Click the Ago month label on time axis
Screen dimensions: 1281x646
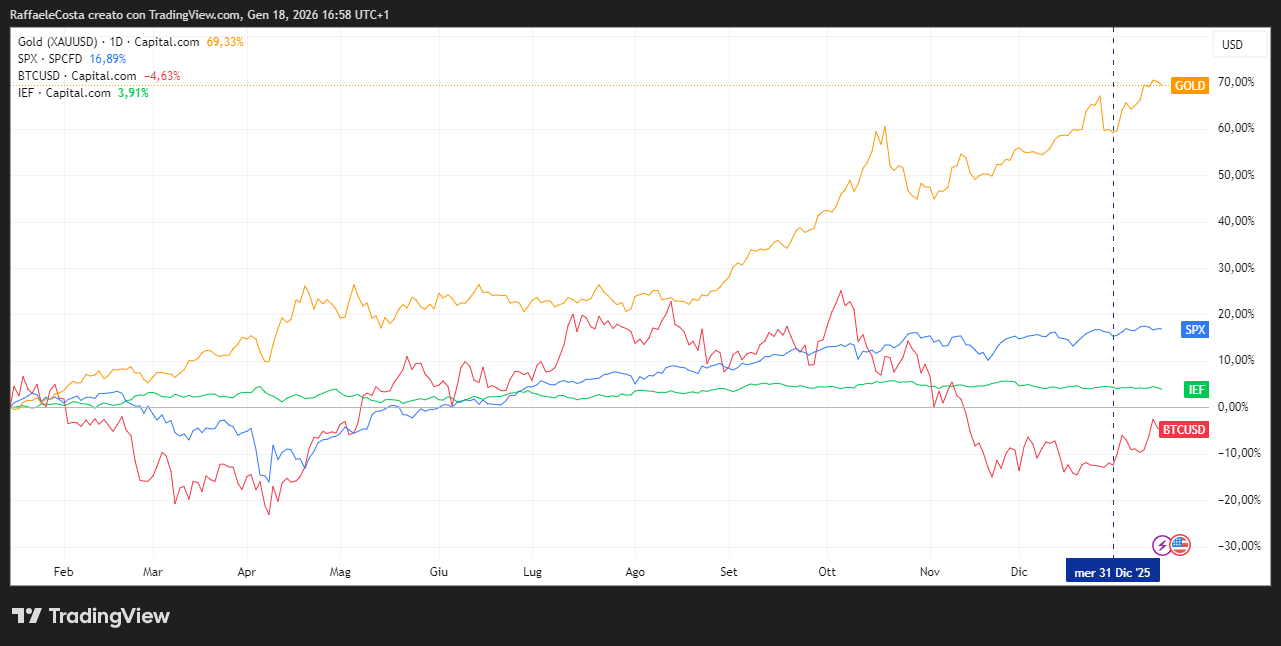(634, 572)
